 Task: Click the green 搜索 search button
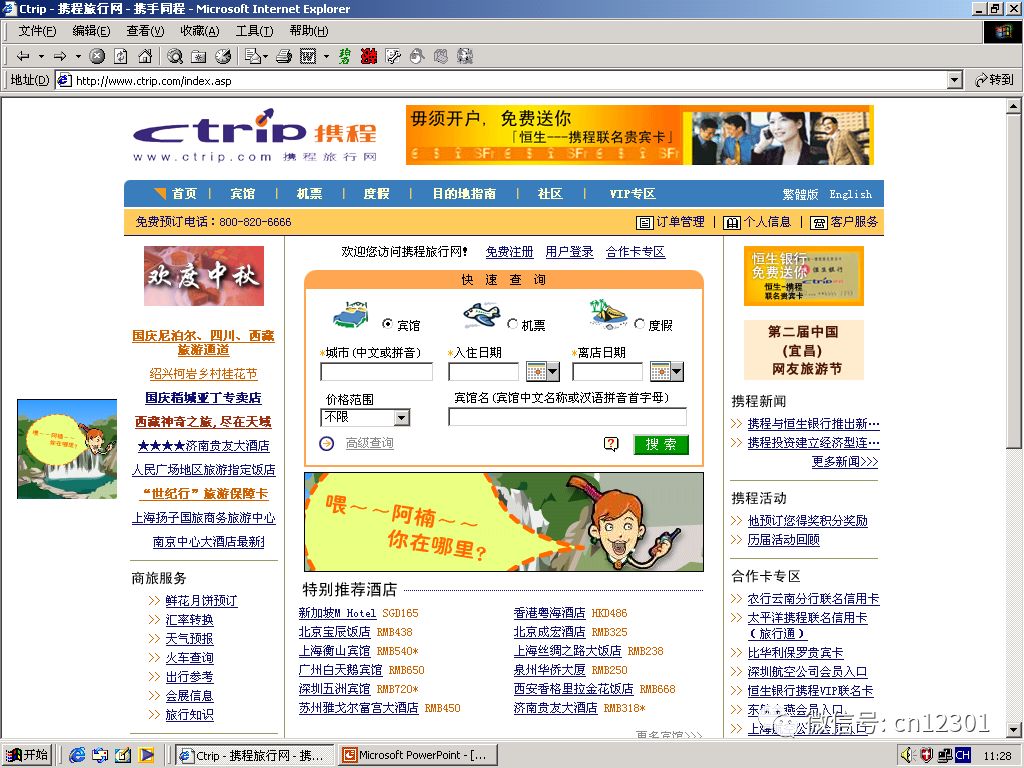click(x=661, y=445)
